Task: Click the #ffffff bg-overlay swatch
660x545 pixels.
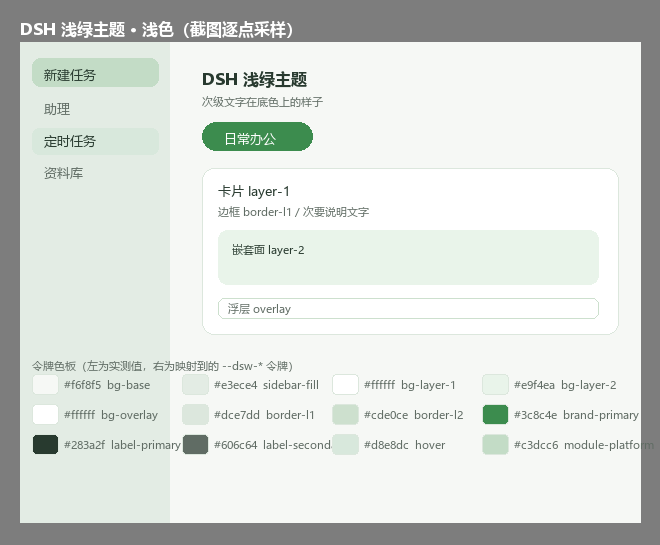Action: [45, 415]
